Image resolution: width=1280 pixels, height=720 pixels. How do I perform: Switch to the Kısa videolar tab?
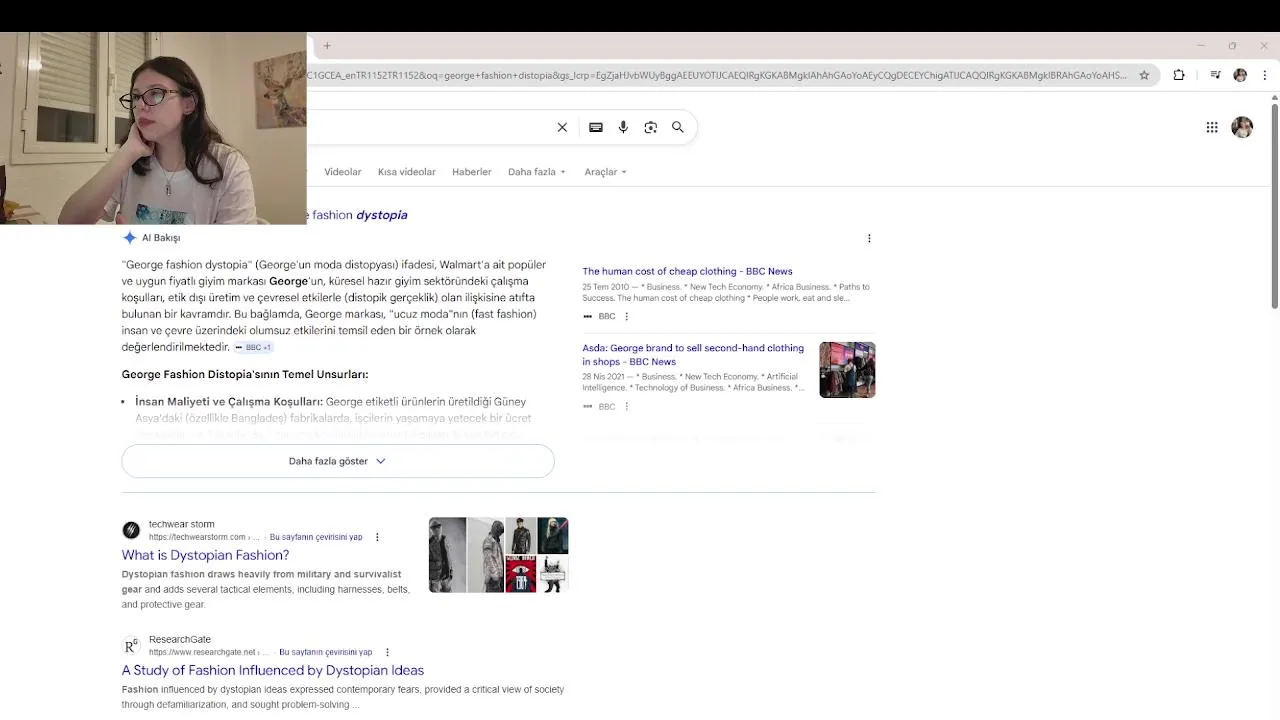coord(407,172)
